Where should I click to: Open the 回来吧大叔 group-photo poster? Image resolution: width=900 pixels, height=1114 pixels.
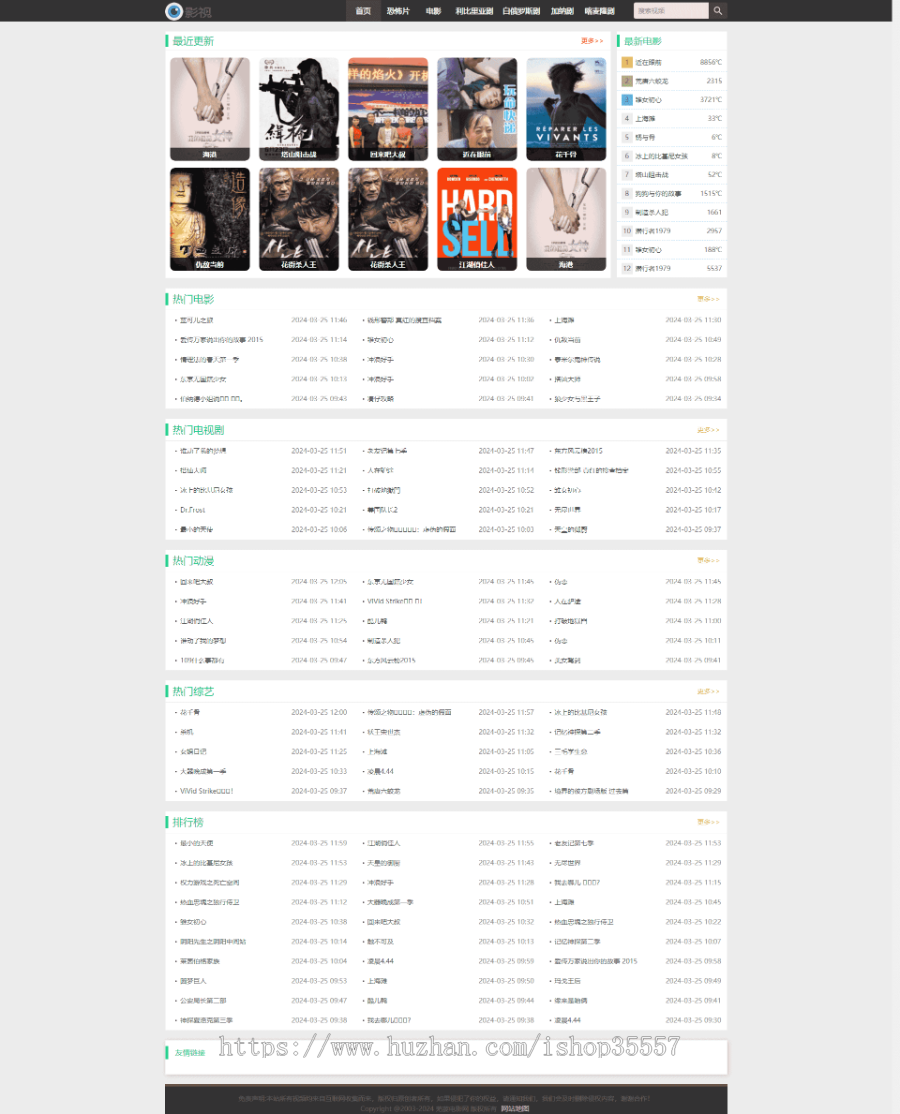point(388,109)
